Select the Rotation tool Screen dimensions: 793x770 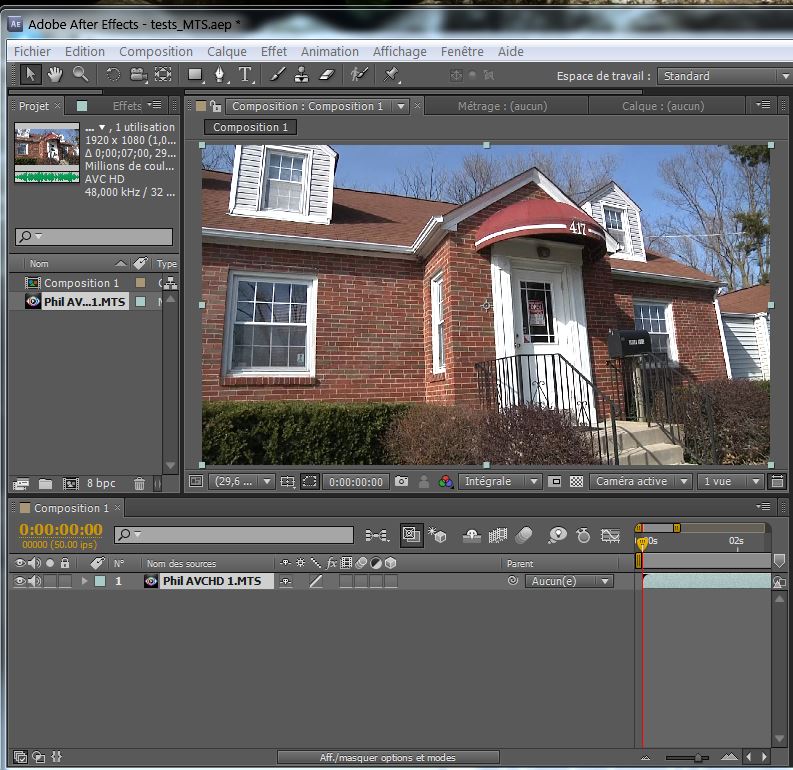pyautogui.click(x=112, y=74)
